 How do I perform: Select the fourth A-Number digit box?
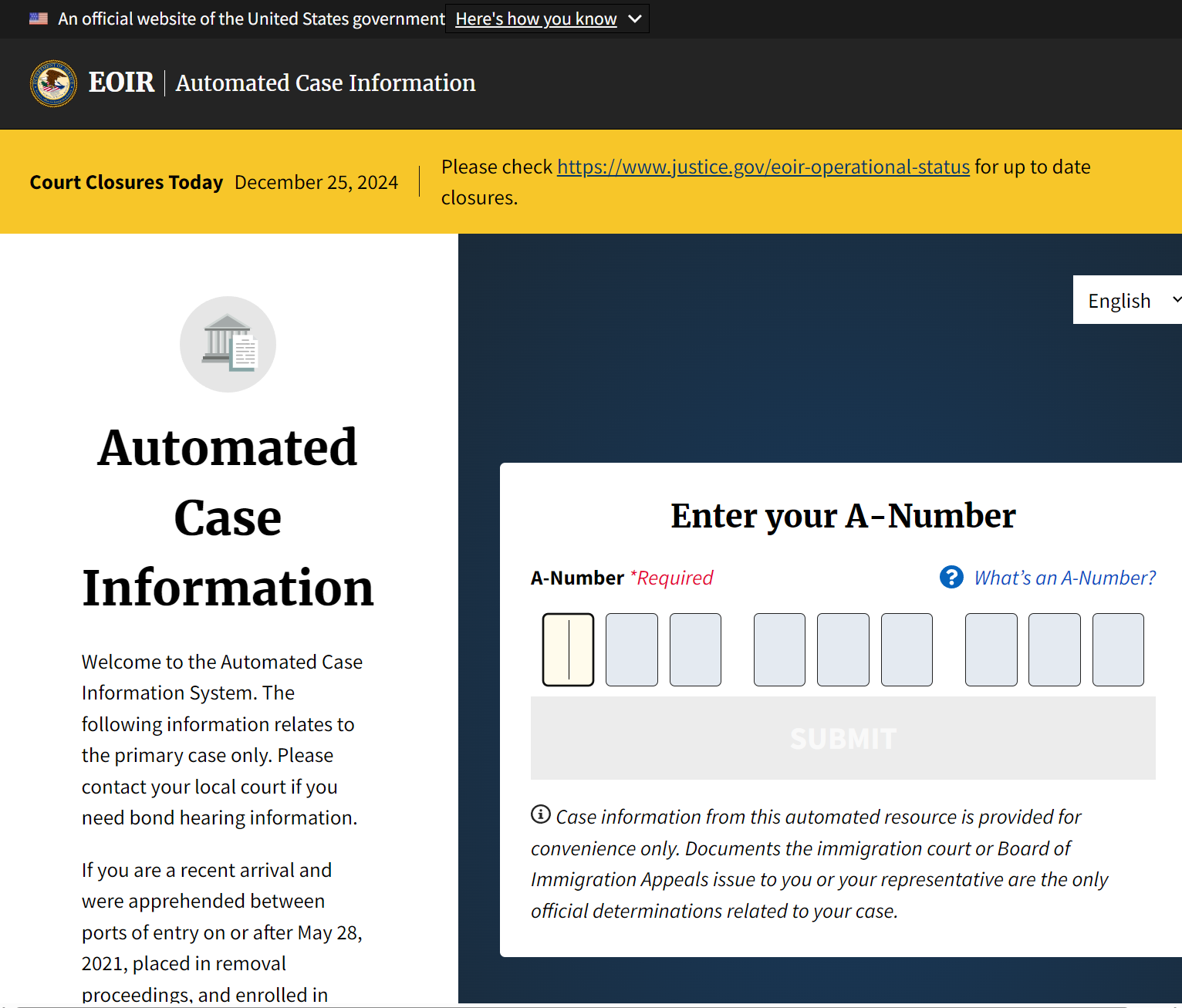[x=779, y=649]
